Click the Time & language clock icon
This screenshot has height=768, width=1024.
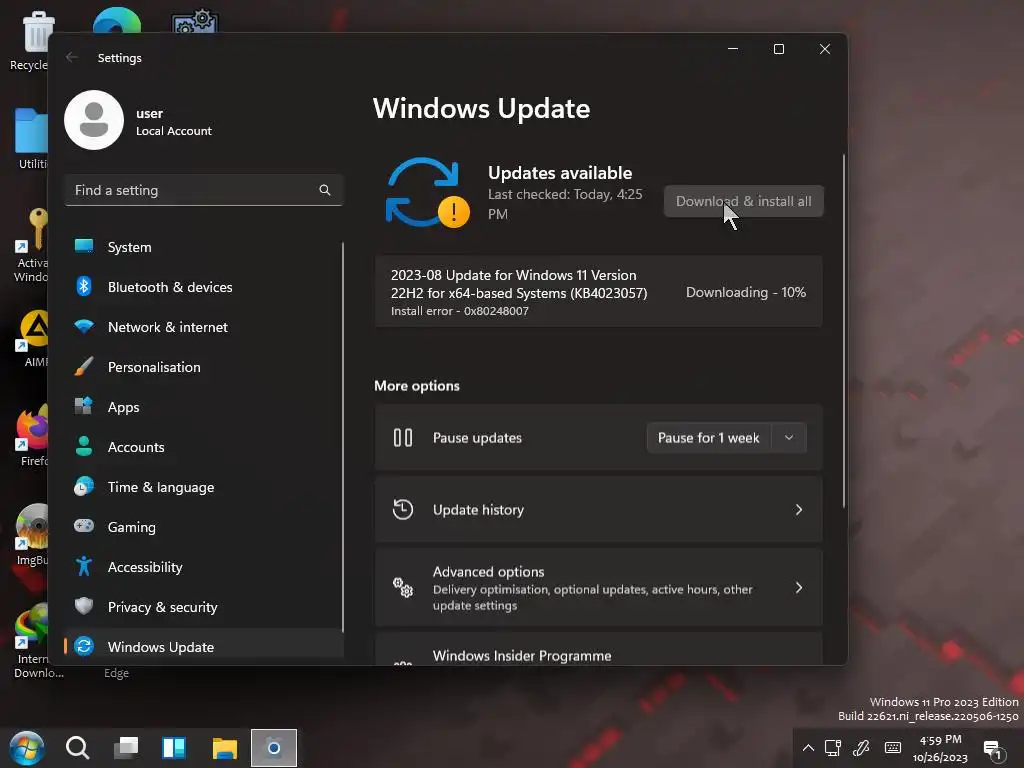84,487
